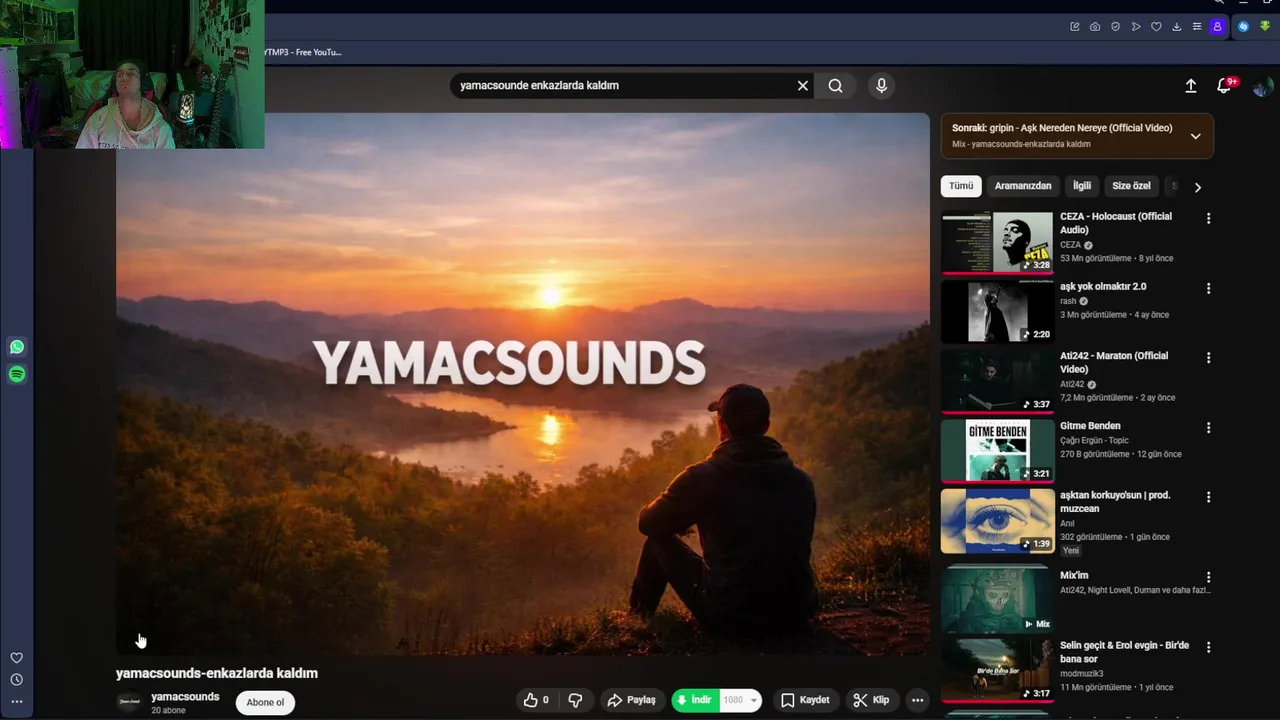
Task: Open options menu for aşk yok olmaktır 2.0
Action: 1208,288
